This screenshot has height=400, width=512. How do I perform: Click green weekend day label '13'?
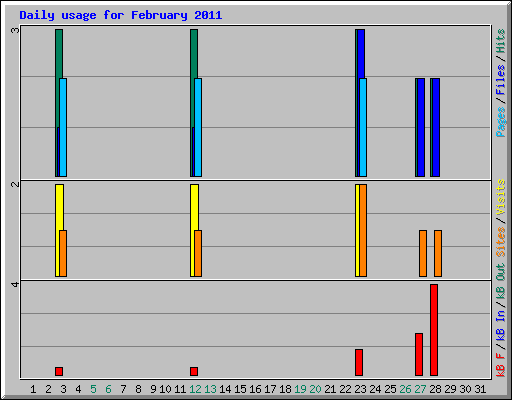[210, 389]
